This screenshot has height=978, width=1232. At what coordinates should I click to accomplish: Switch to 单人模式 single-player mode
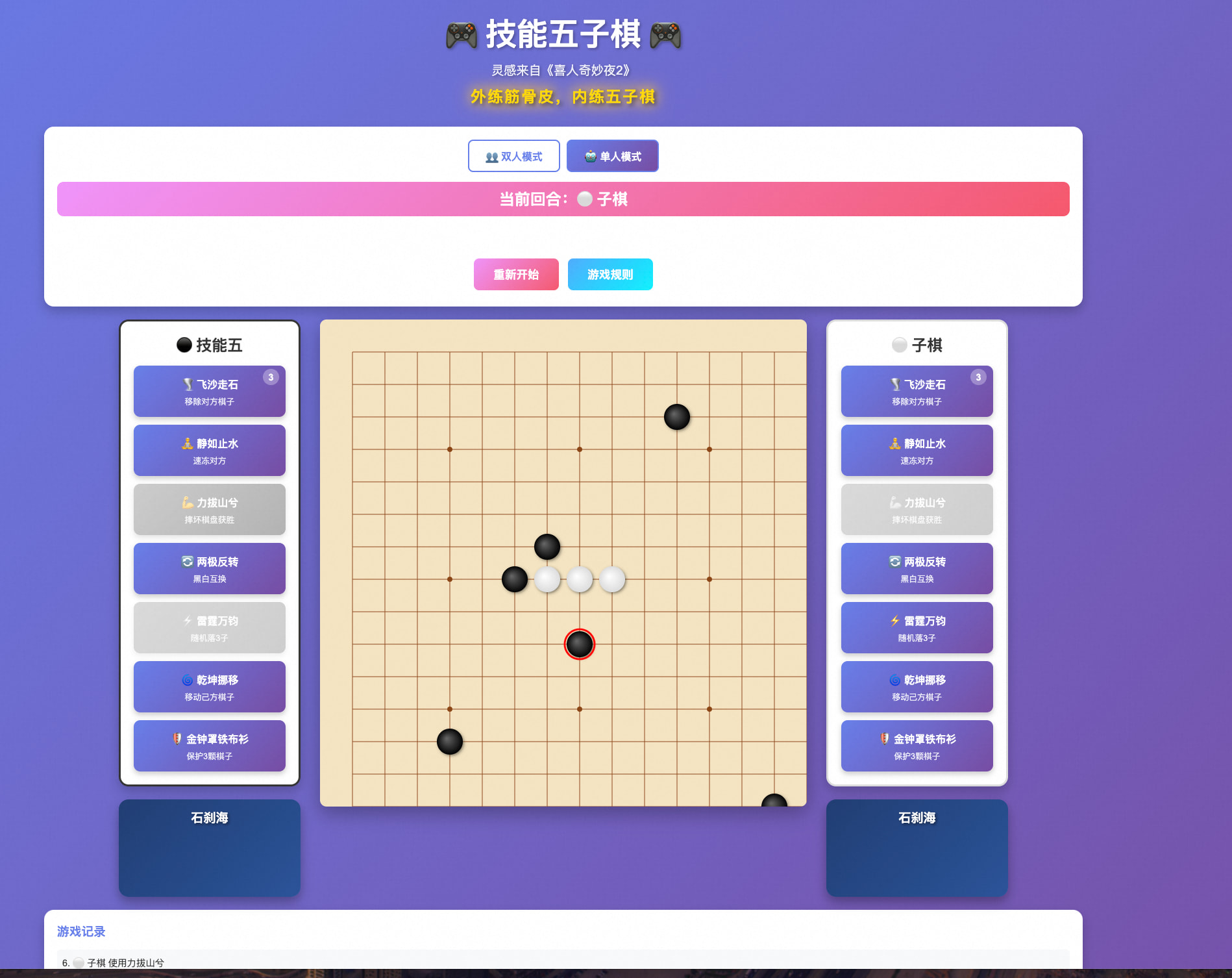coord(612,156)
